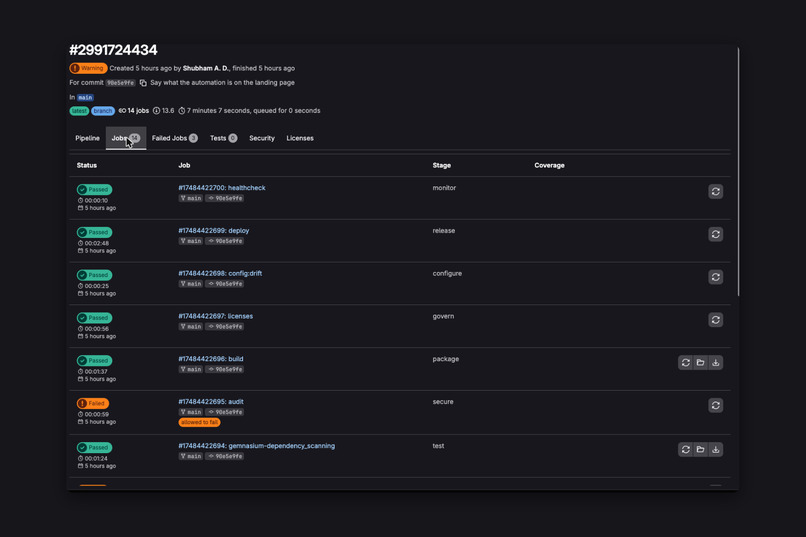Click the Passed badge on gemnasium row
806x537 pixels.
95,448
